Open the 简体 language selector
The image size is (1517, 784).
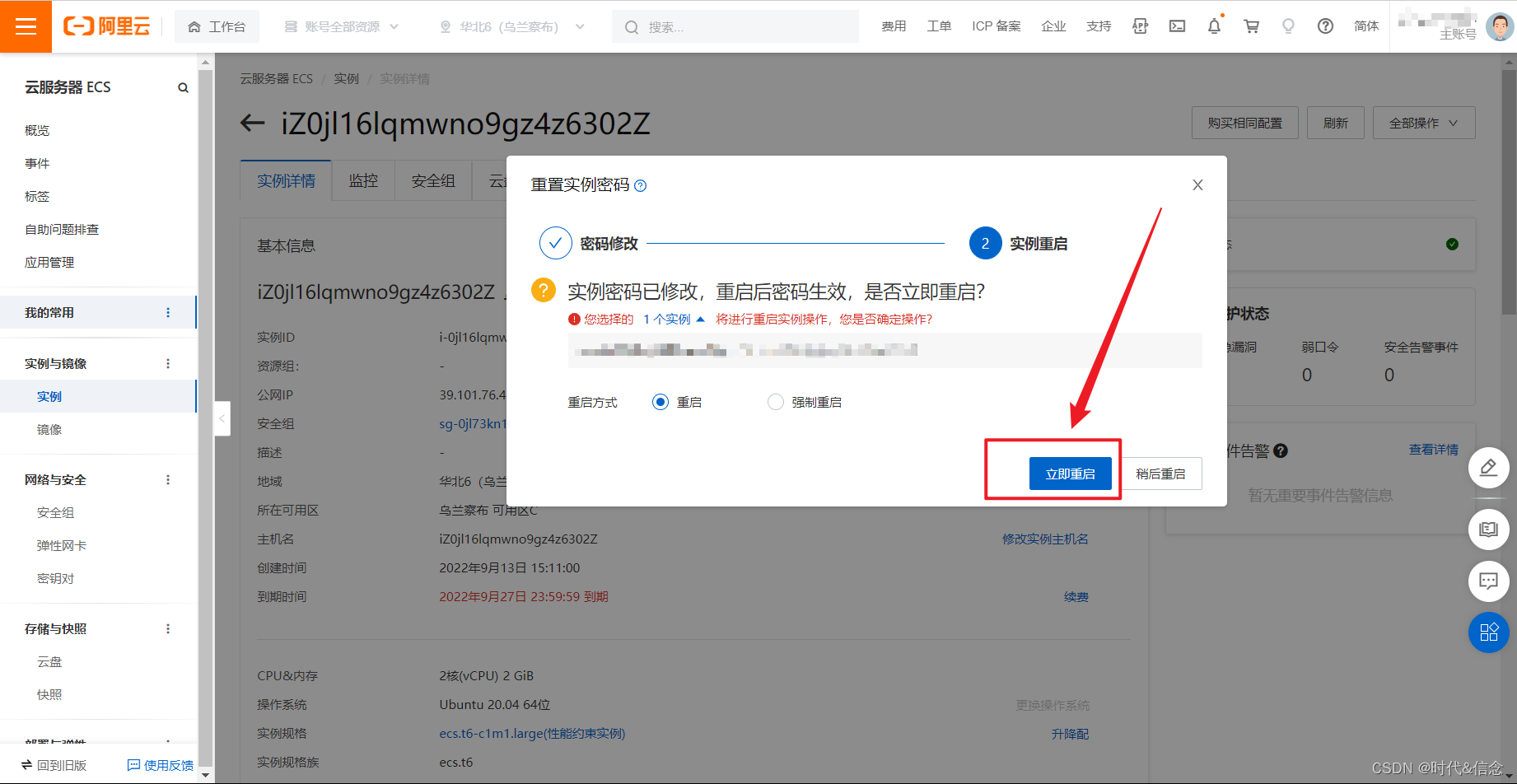1366,26
